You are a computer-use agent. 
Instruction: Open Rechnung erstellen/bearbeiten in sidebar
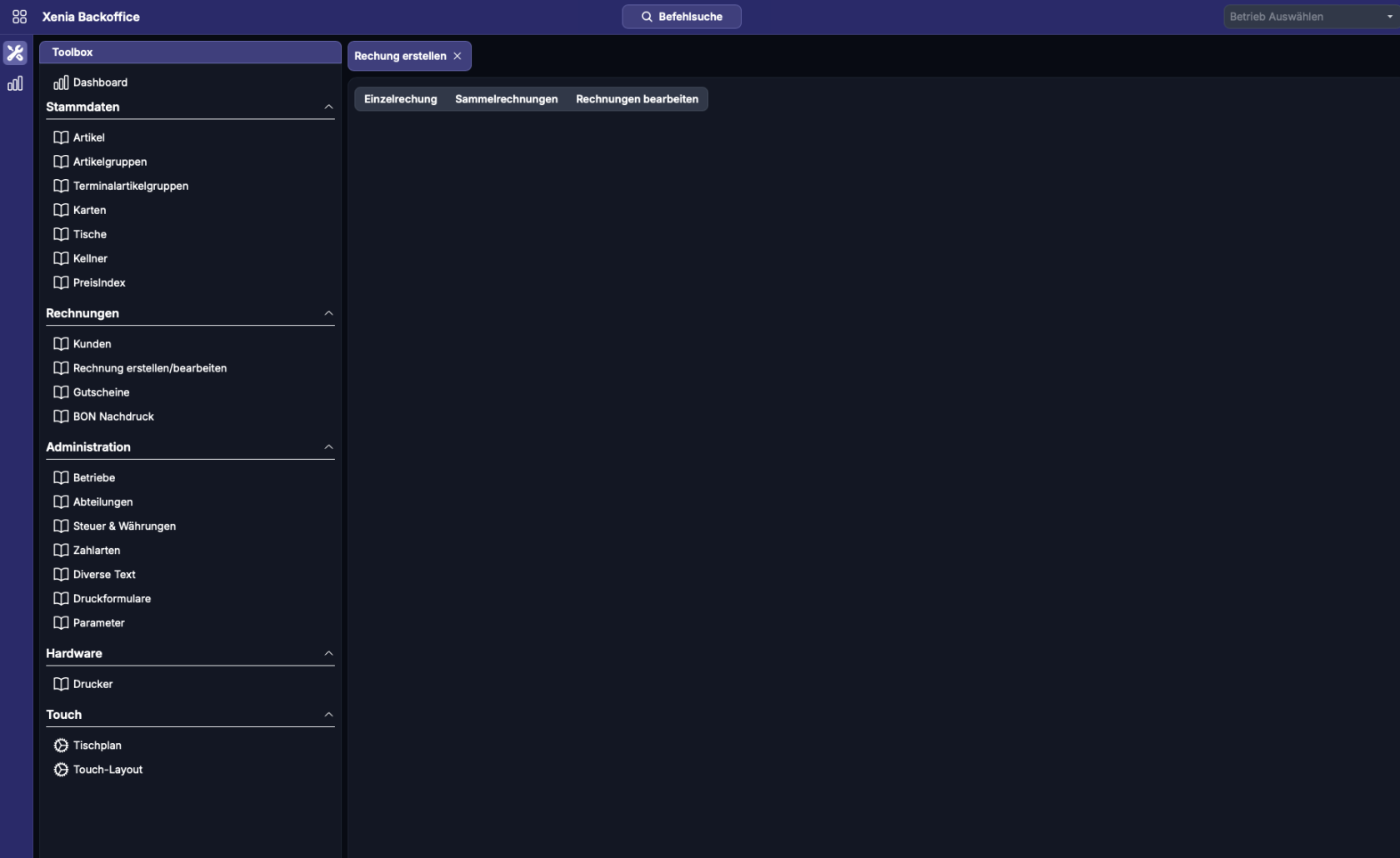149,368
